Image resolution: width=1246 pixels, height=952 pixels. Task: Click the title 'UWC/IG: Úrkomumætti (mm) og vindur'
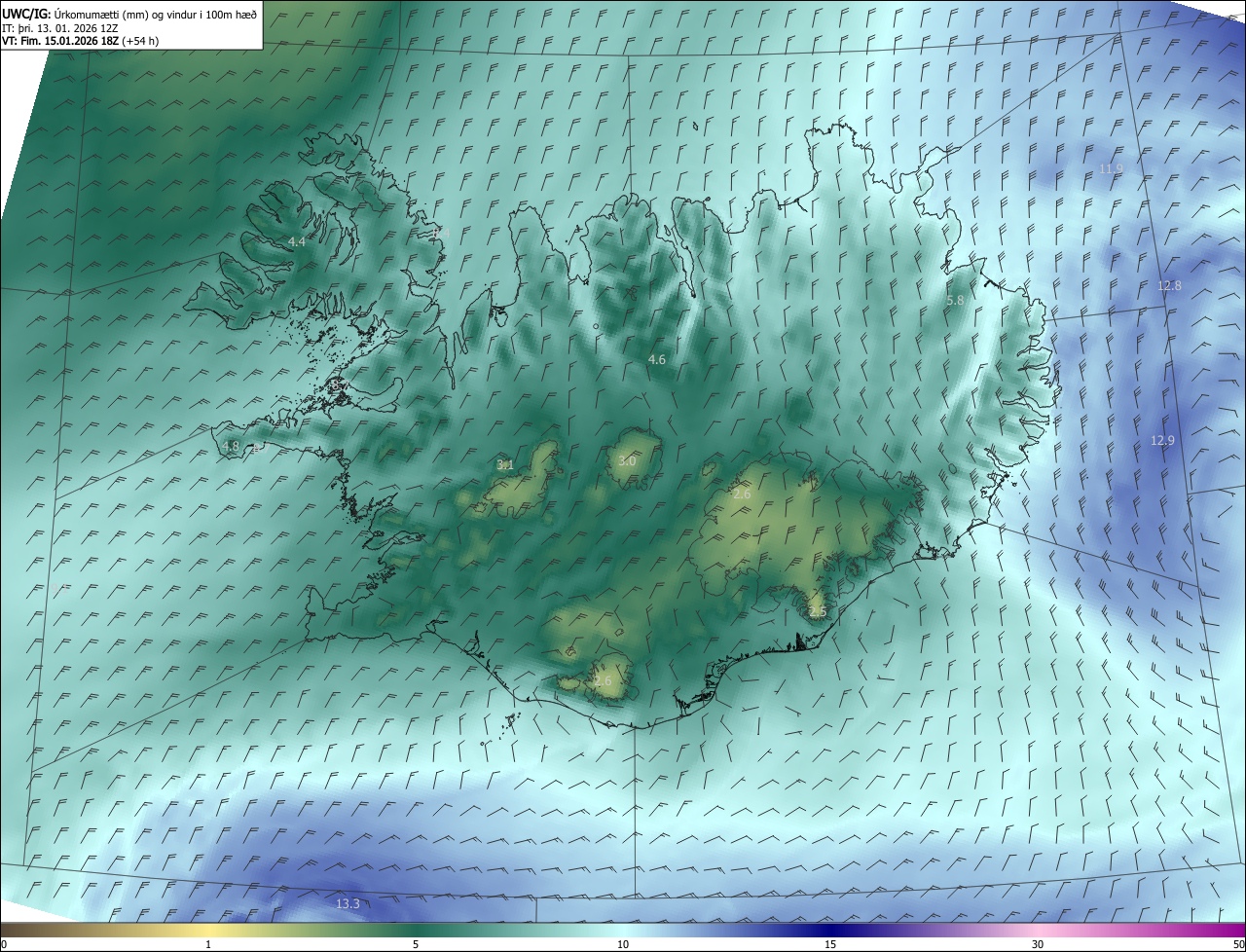[x=129, y=14]
